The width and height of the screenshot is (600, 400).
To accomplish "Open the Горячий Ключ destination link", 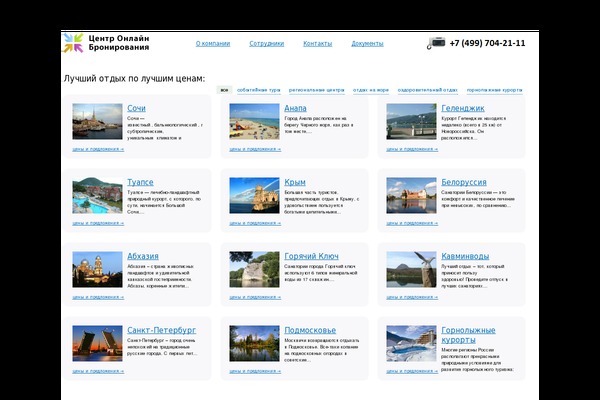I will (311, 256).
